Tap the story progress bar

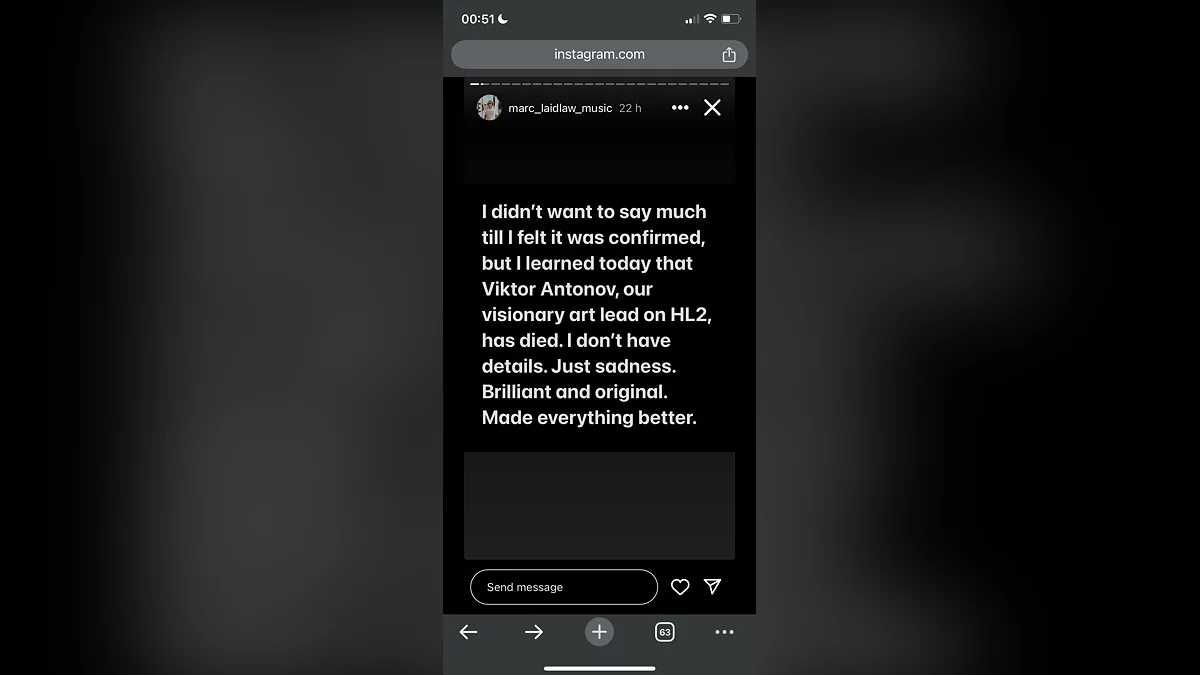tap(599, 84)
